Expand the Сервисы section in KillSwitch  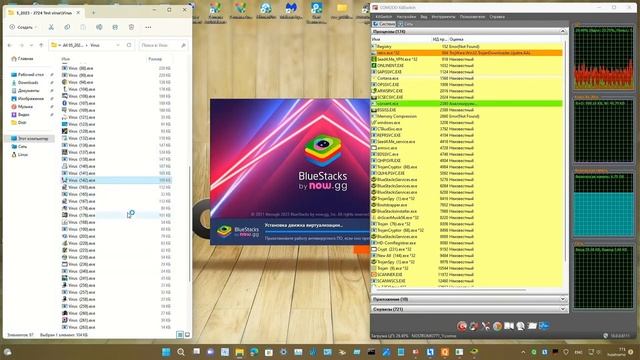563,309
